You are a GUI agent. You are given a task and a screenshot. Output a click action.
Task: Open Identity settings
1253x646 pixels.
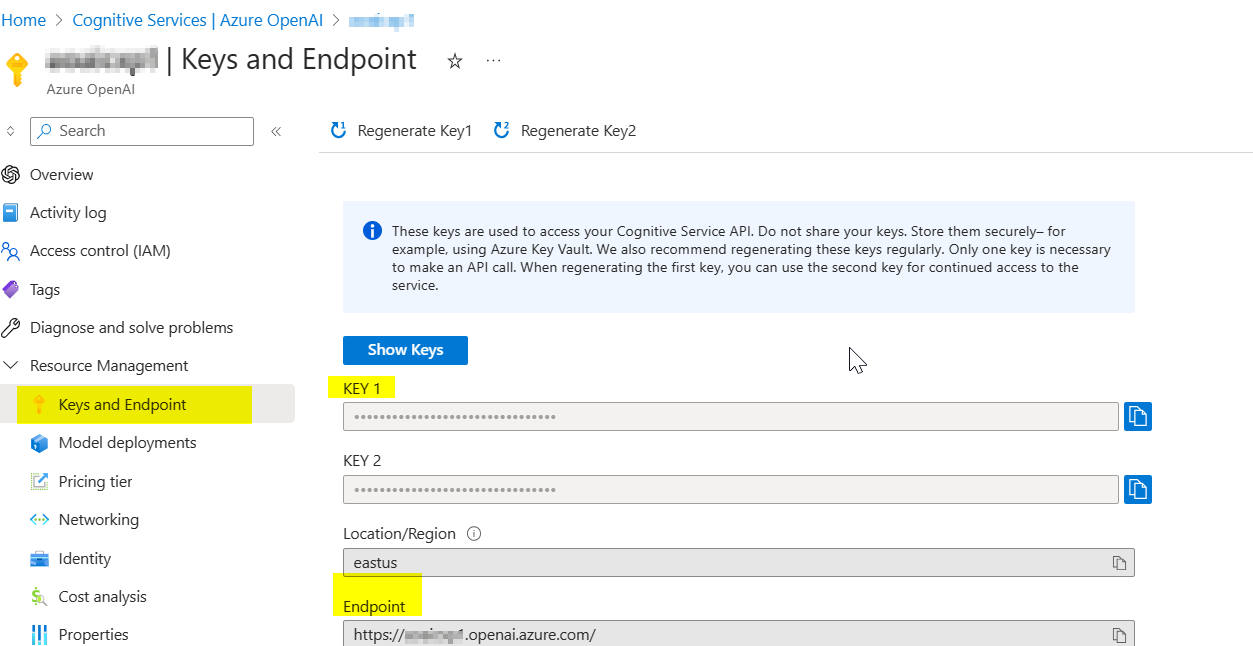click(85, 558)
